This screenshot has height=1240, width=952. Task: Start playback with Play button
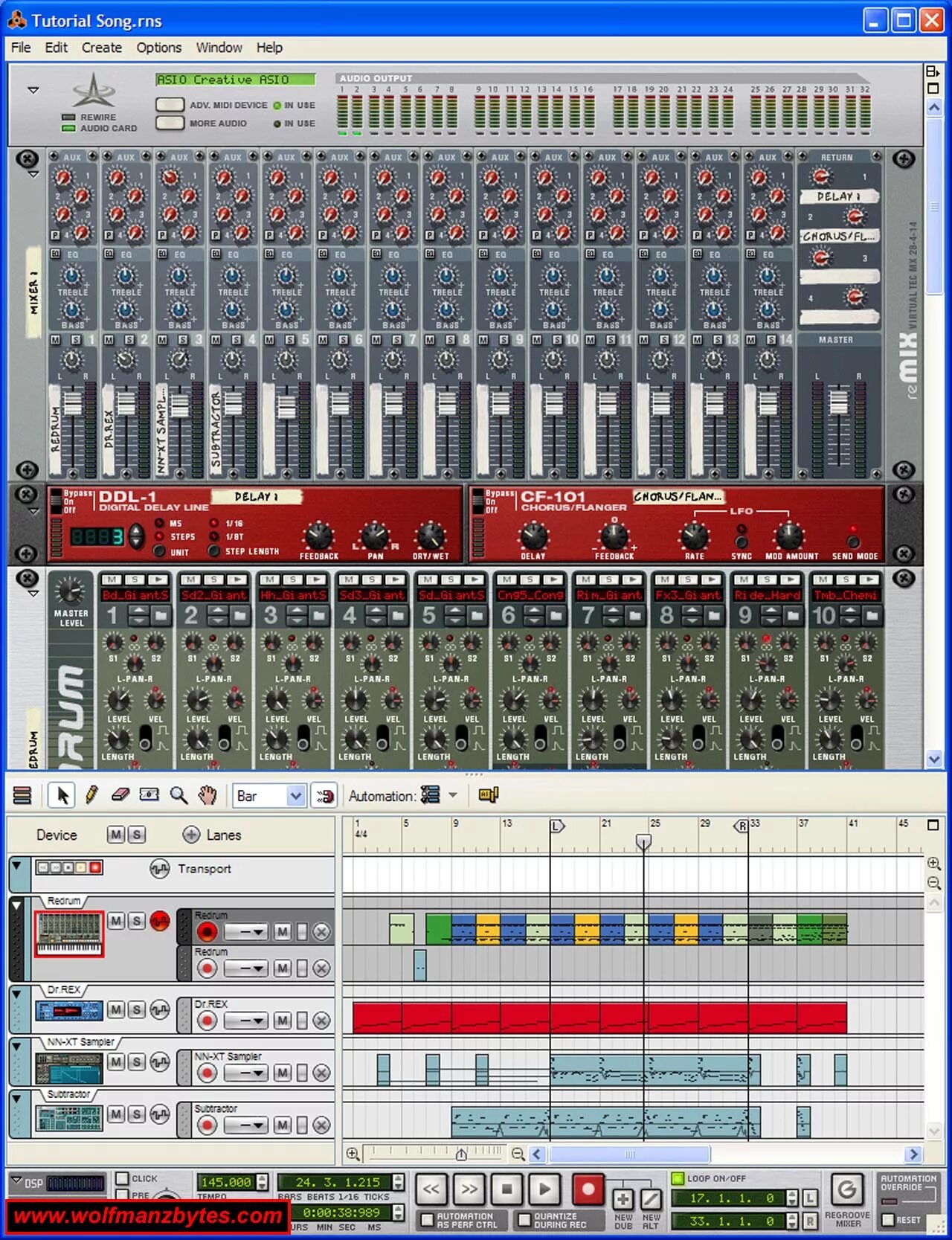coord(545,1189)
